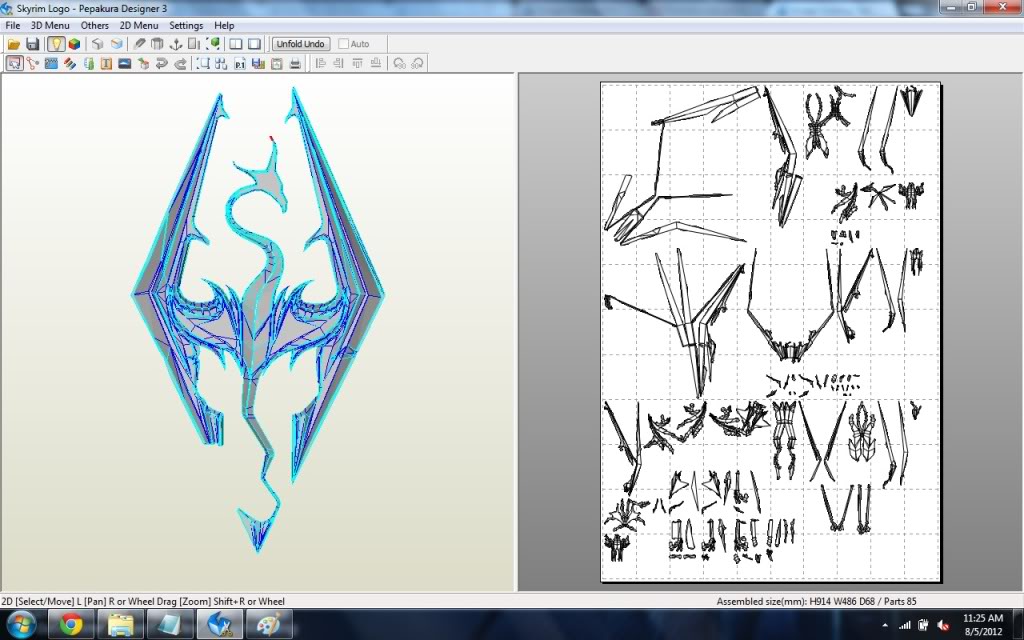
Task: Open the 3D Menu
Action: point(50,25)
